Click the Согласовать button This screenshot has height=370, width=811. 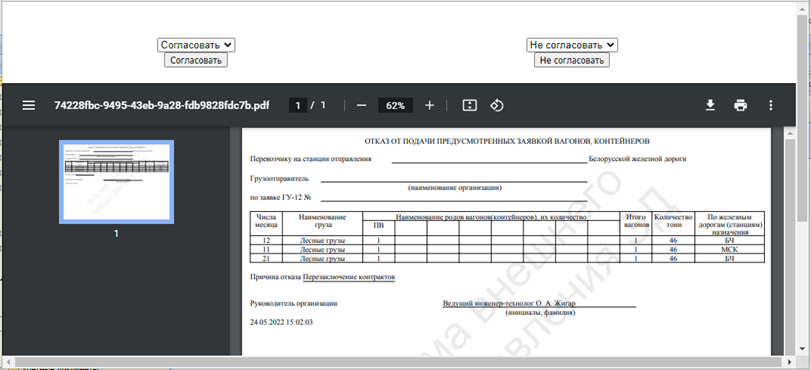point(196,60)
